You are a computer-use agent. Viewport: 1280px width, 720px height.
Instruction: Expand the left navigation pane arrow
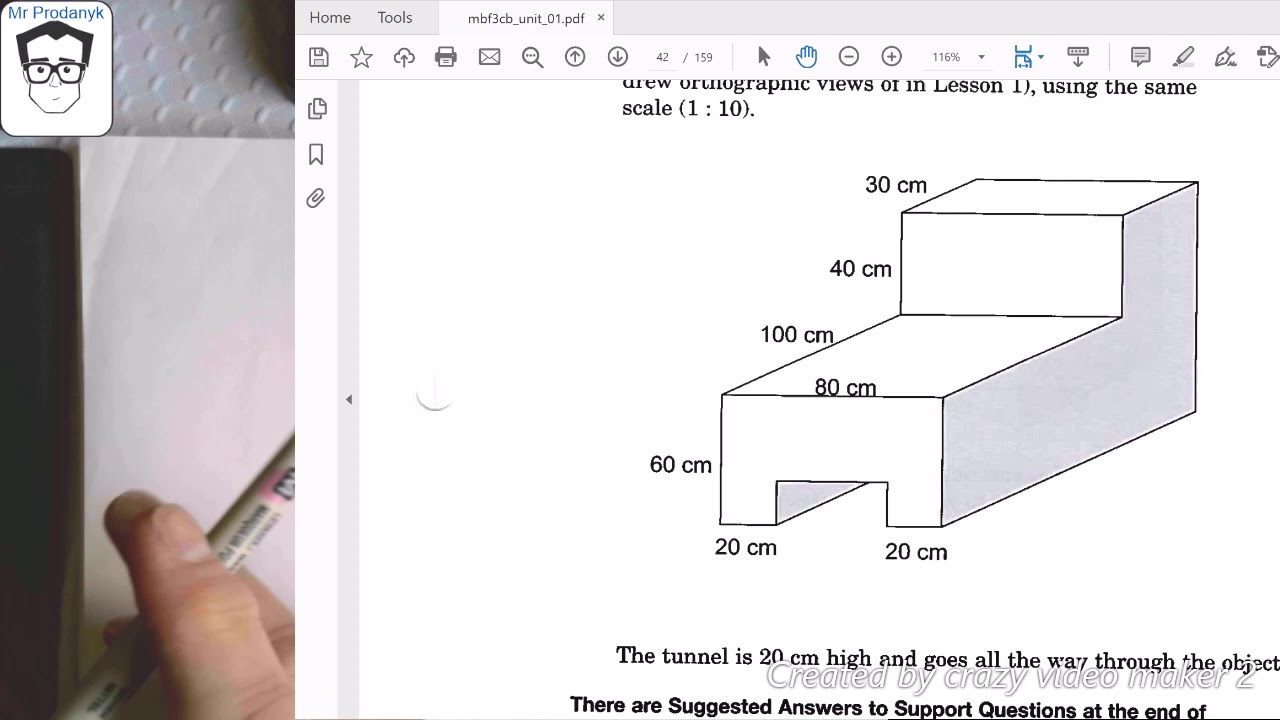(349, 399)
